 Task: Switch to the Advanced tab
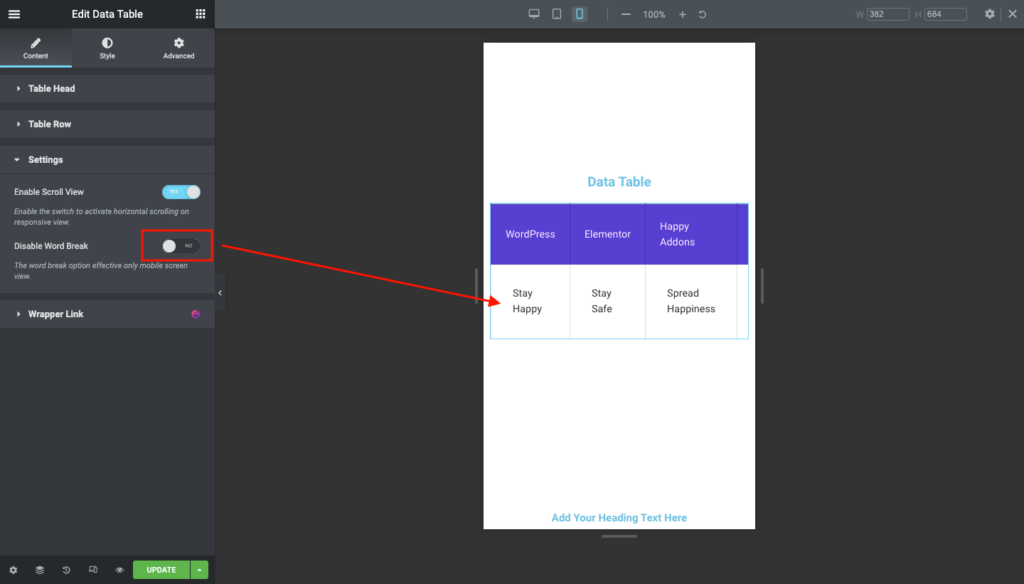tap(179, 48)
